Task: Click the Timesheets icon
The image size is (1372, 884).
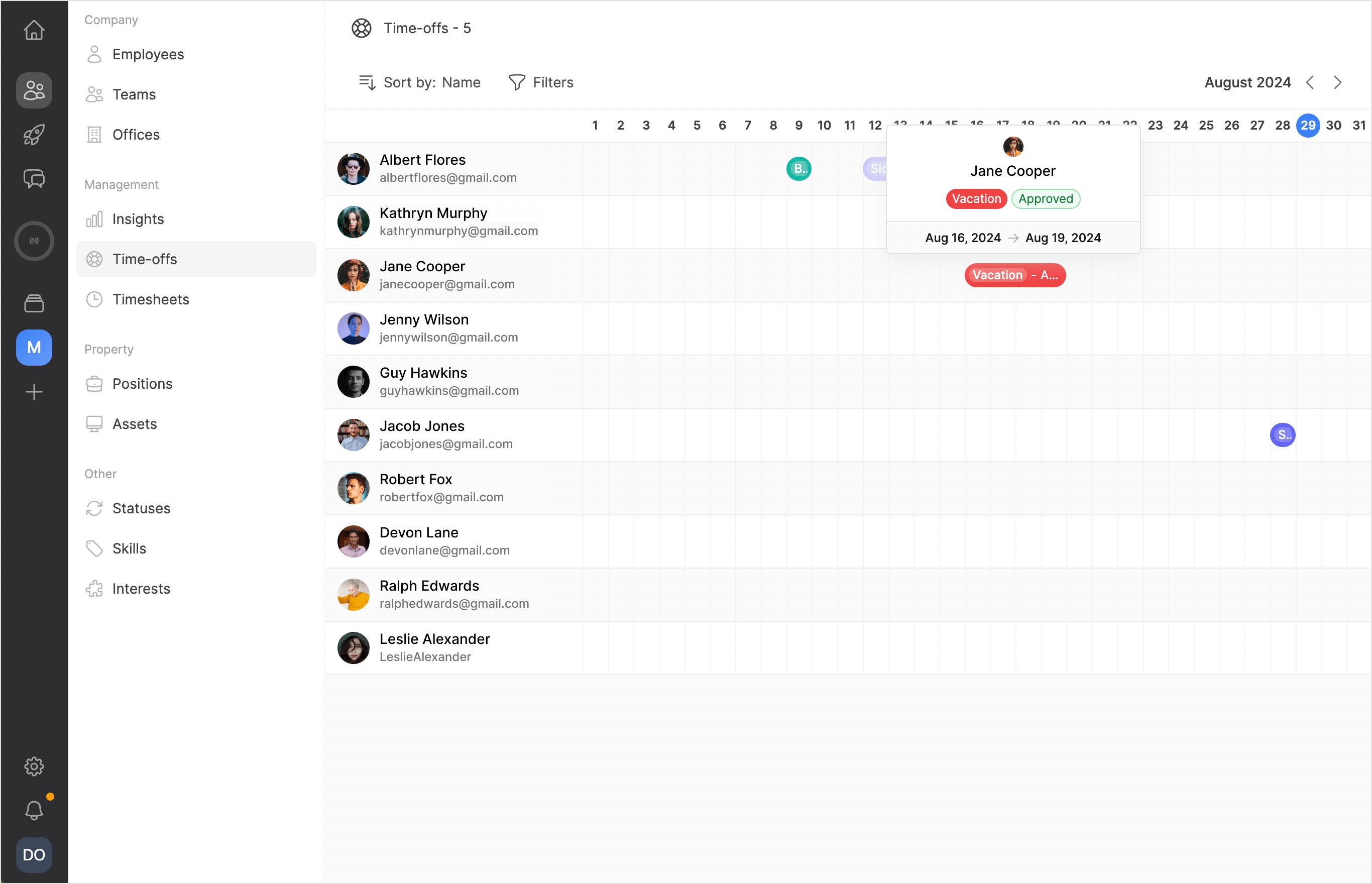Action: tap(94, 300)
